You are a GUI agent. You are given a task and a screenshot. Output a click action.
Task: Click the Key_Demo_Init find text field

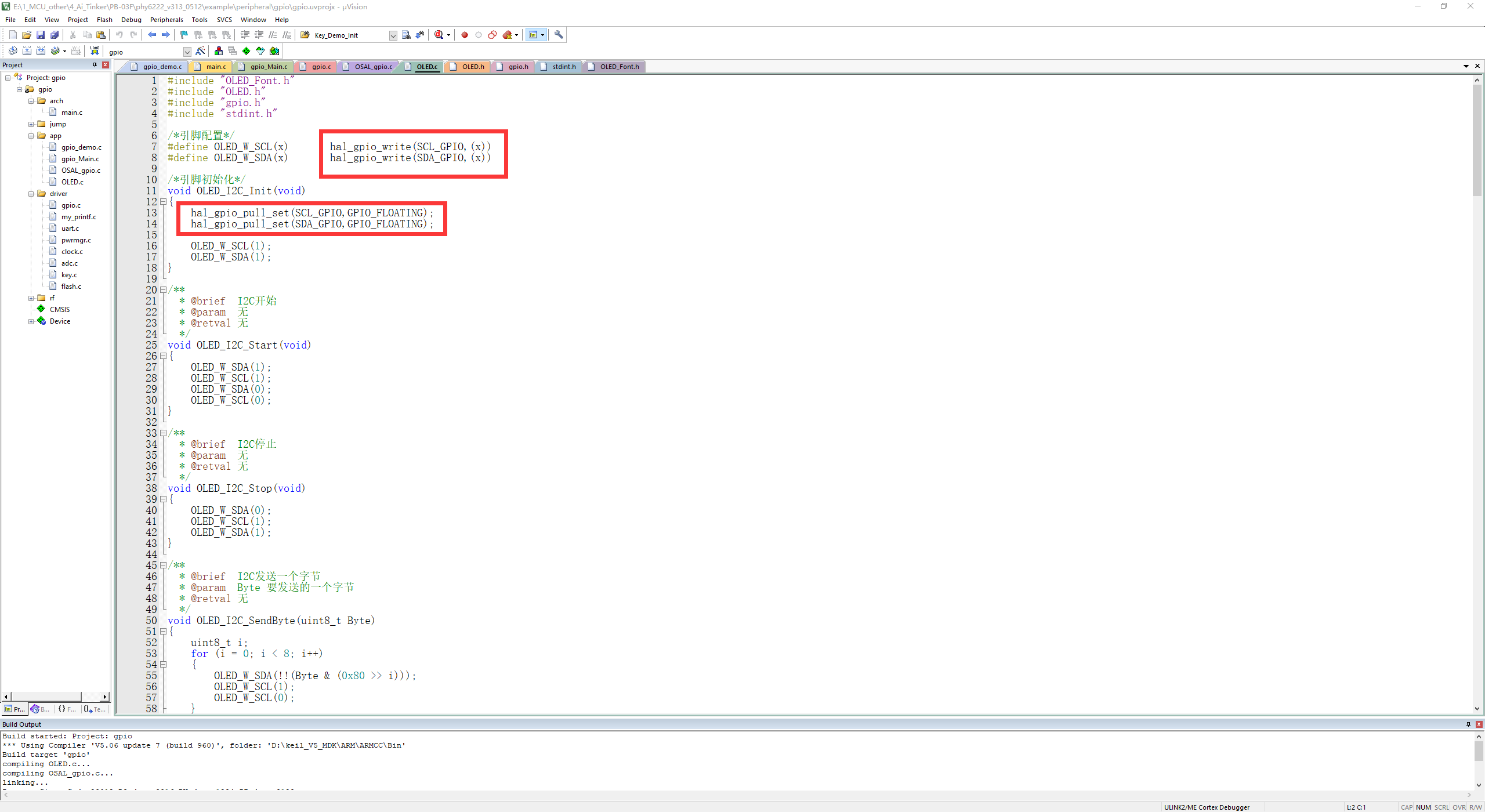(x=350, y=35)
